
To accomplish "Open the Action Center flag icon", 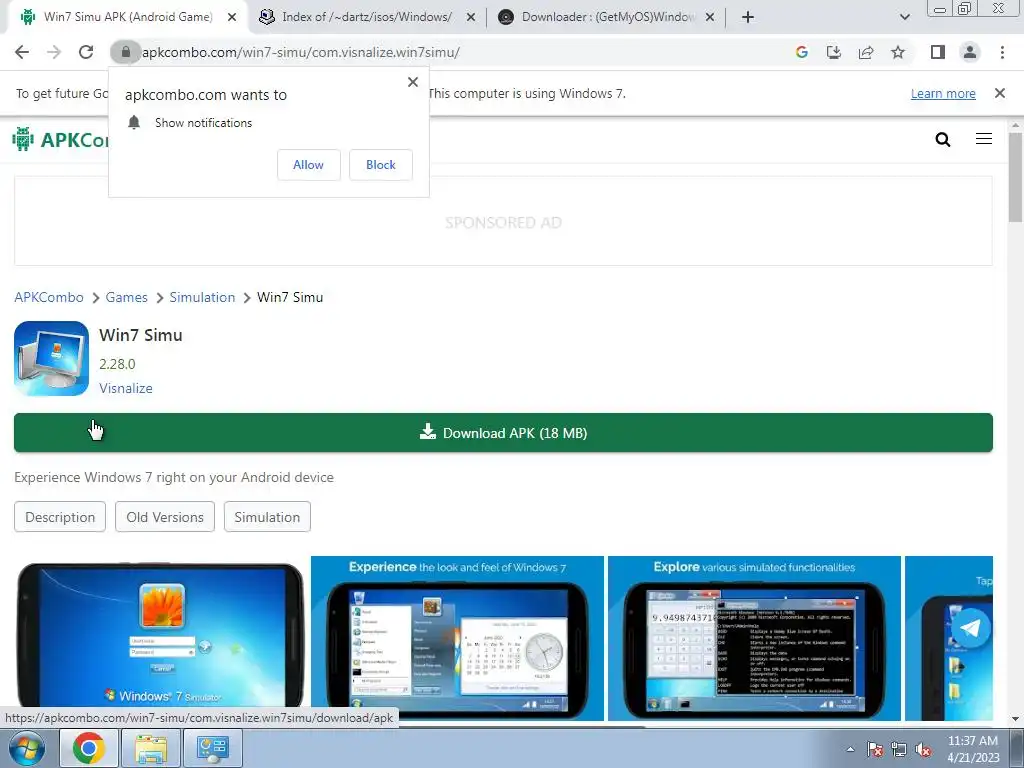I will [874, 749].
